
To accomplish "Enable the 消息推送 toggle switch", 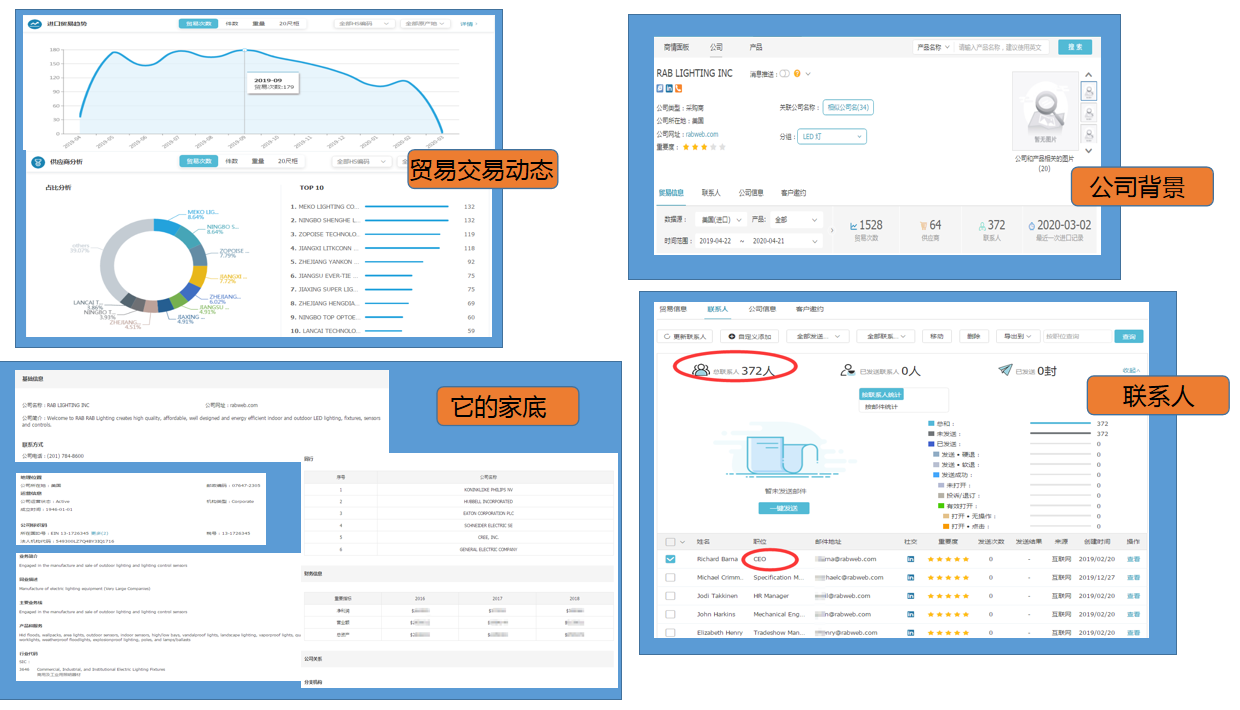I will click(783, 74).
